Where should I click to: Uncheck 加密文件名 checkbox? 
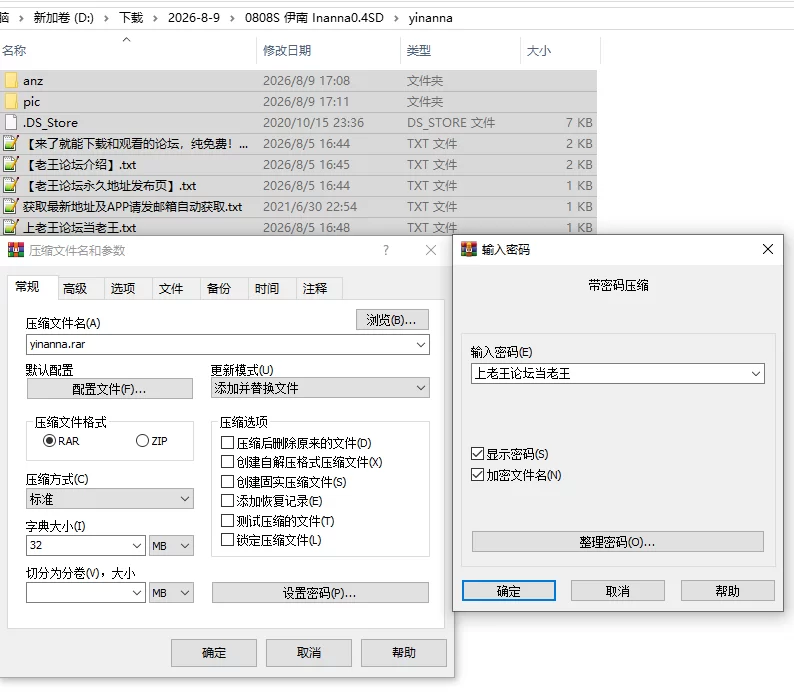click(x=478, y=475)
